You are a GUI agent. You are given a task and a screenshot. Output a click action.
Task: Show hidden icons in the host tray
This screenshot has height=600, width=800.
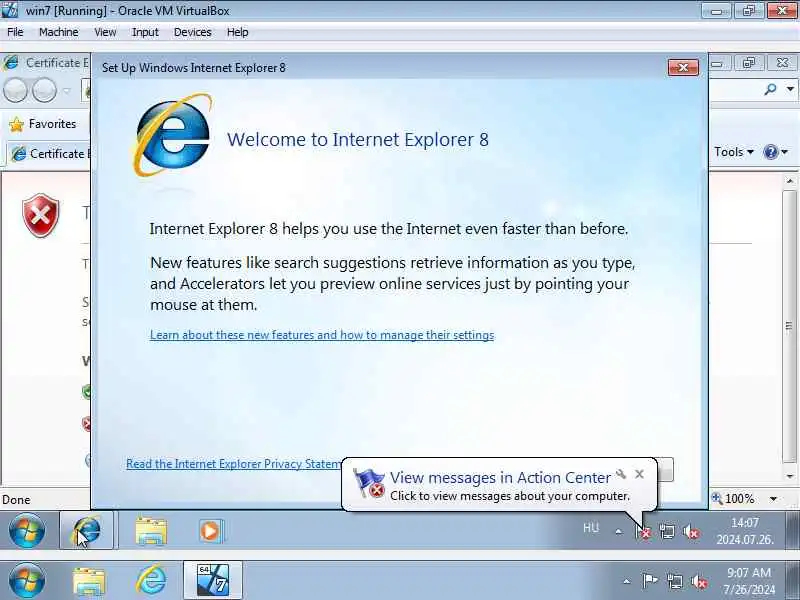click(627, 581)
